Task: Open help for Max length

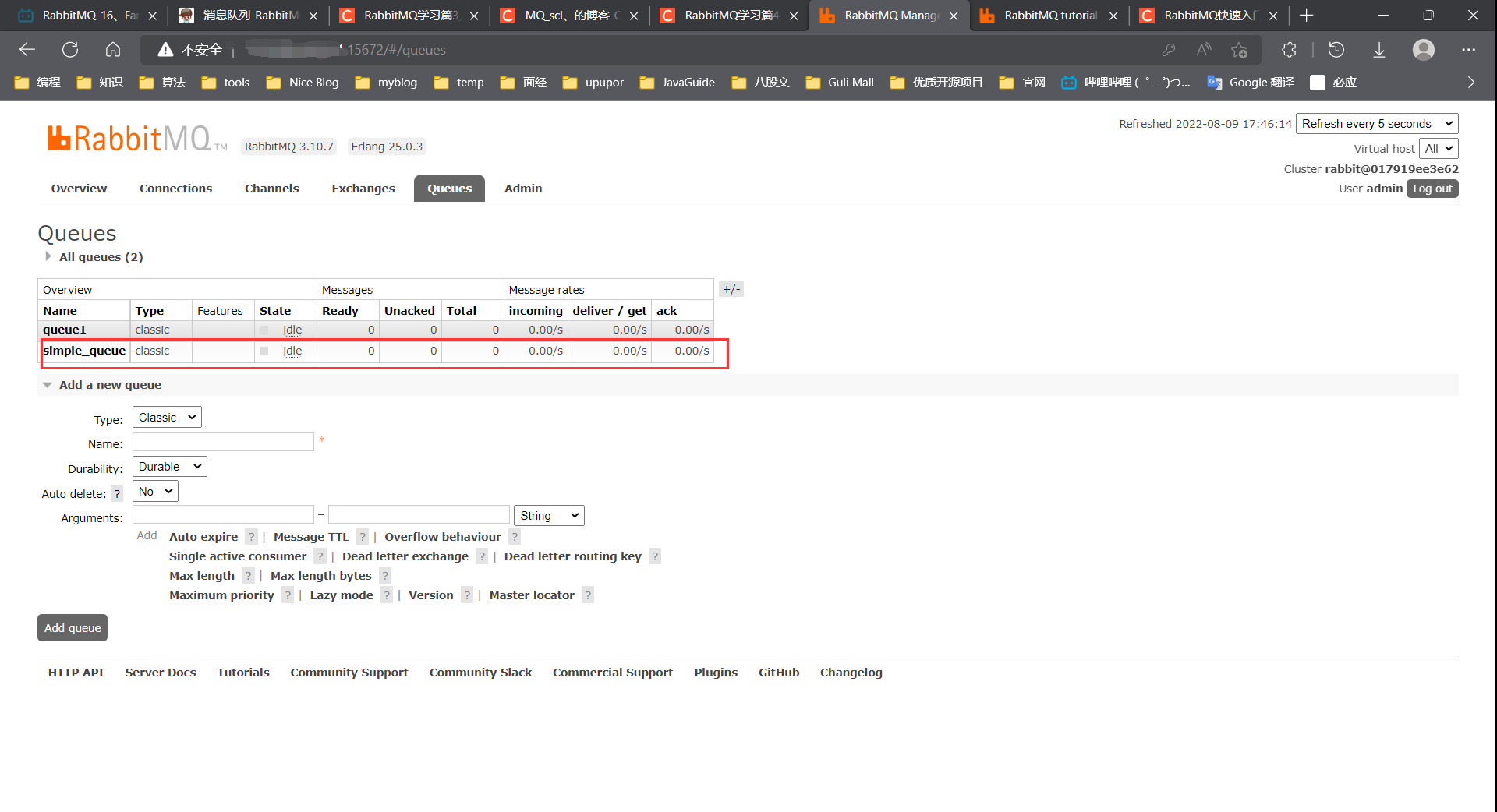Action: pyautogui.click(x=248, y=576)
